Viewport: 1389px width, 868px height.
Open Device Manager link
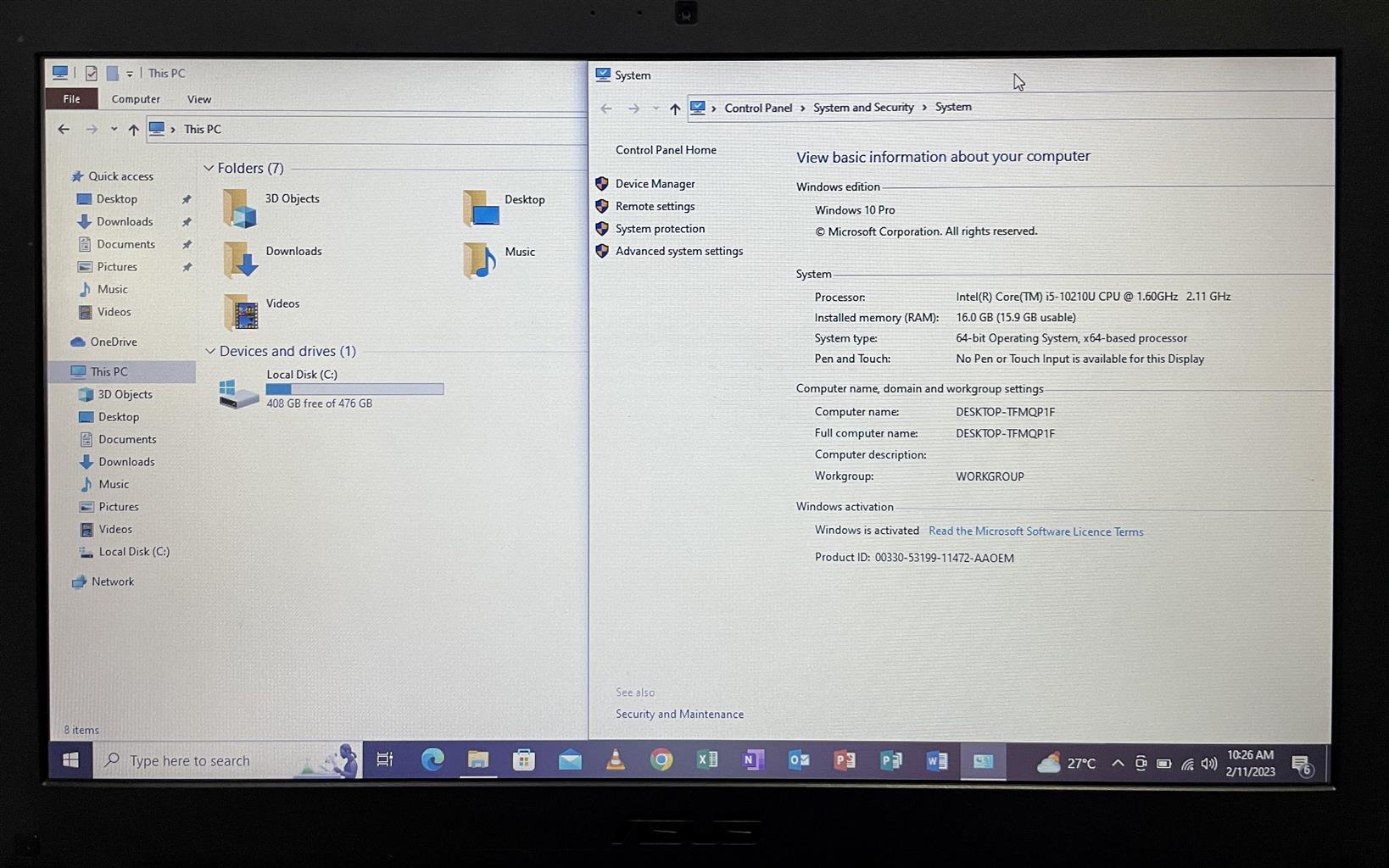[x=655, y=184]
